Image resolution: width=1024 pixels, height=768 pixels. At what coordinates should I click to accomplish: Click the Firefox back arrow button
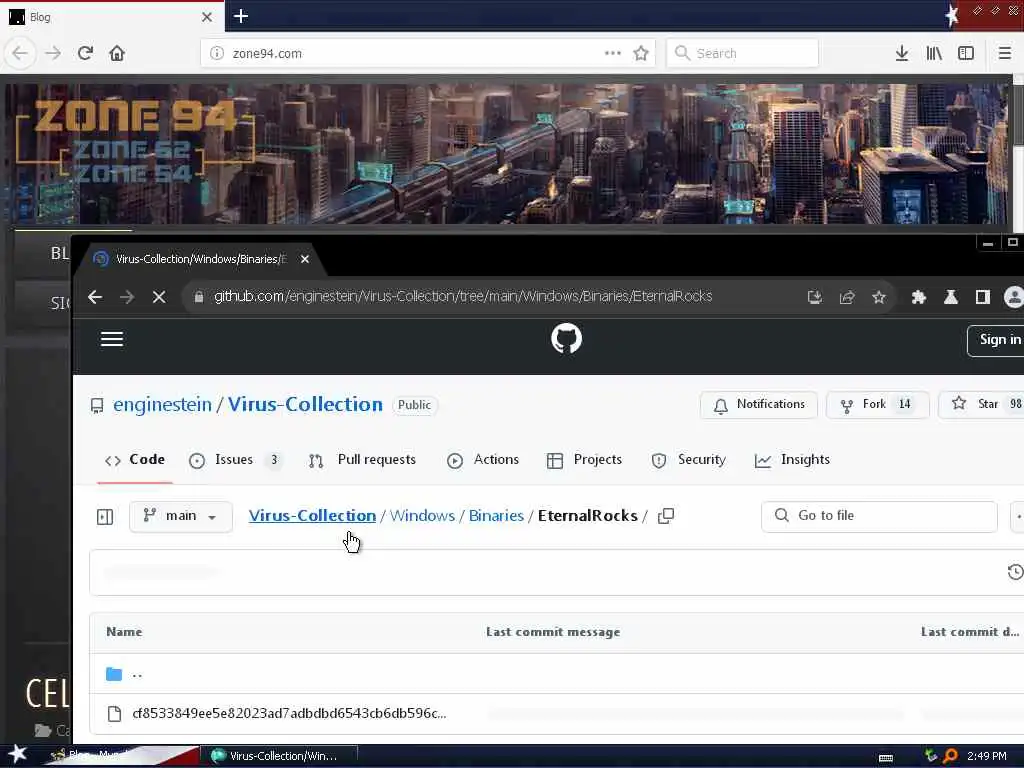pyautogui.click(x=20, y=53)
